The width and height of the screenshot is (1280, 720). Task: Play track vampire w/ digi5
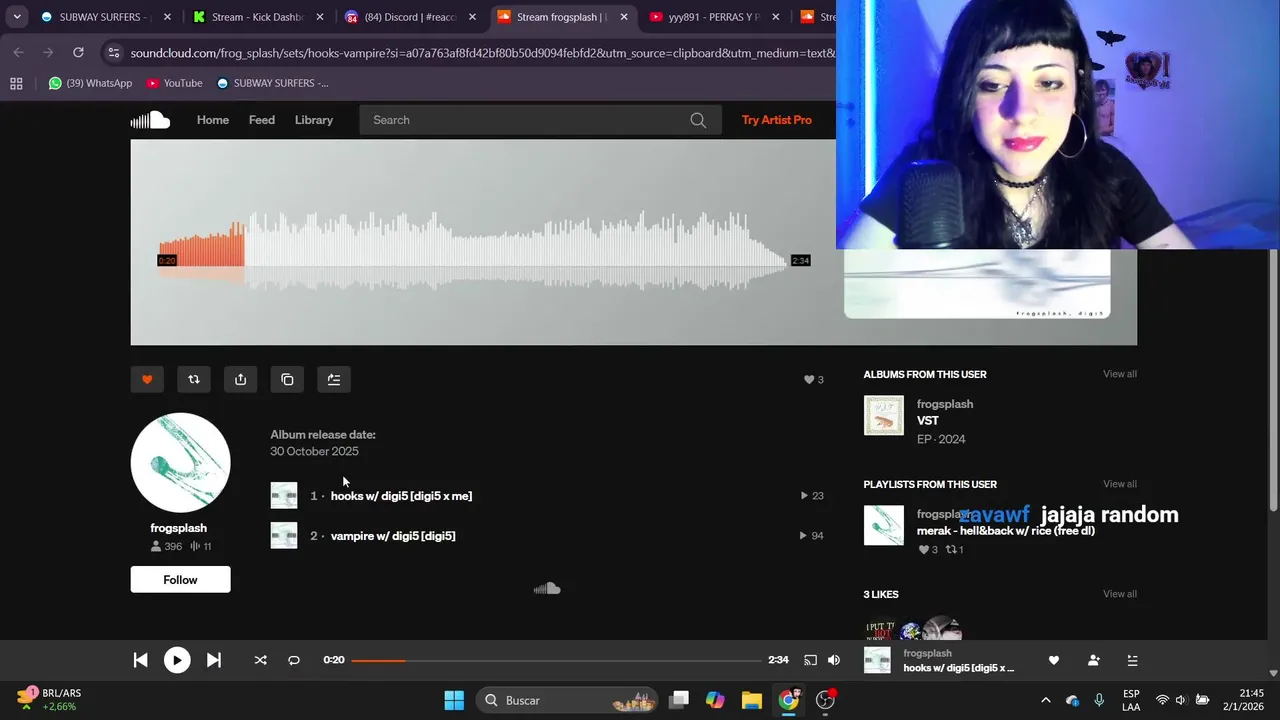[393, 536]
